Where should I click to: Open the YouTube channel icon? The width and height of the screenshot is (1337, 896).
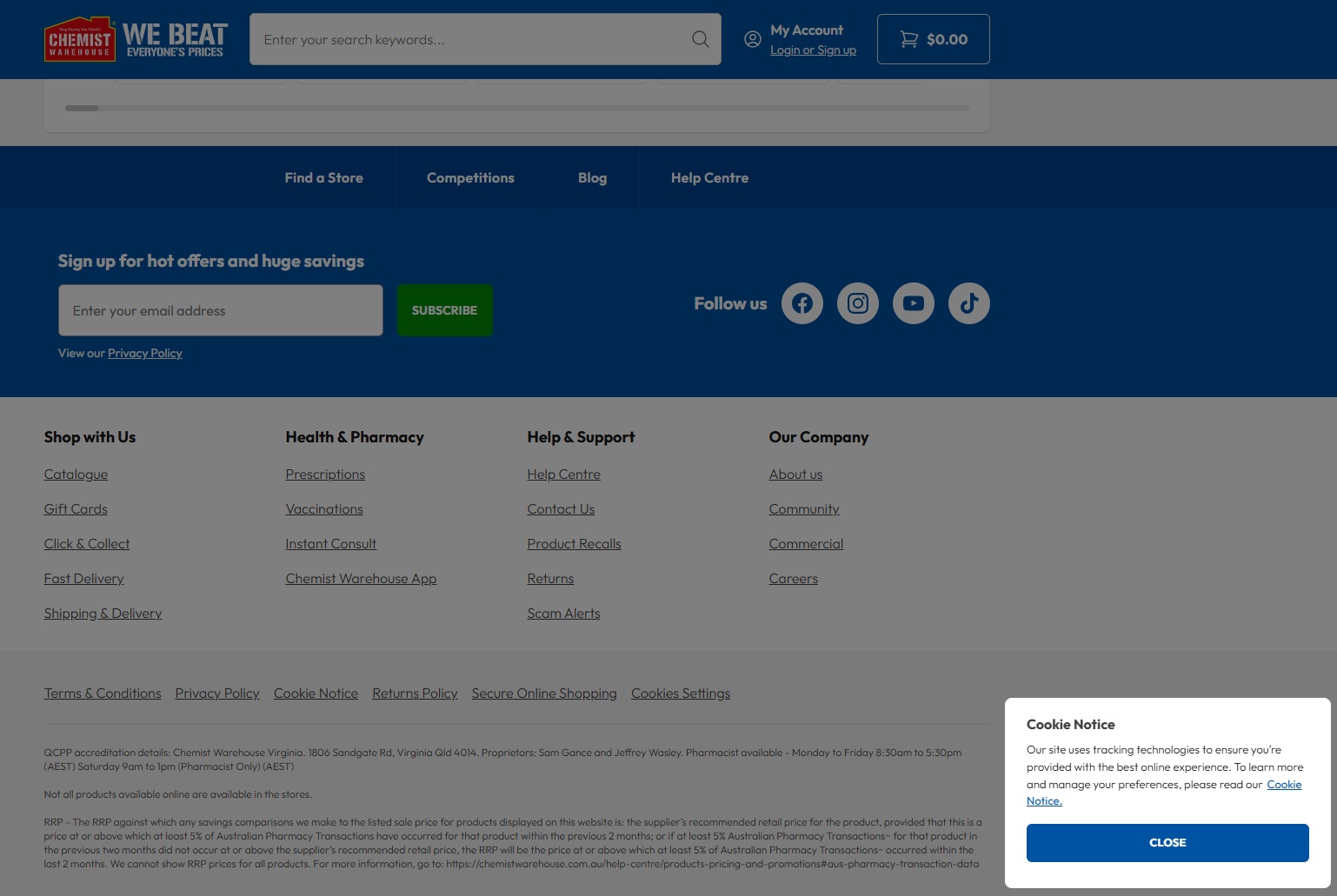tap(913, 303)
